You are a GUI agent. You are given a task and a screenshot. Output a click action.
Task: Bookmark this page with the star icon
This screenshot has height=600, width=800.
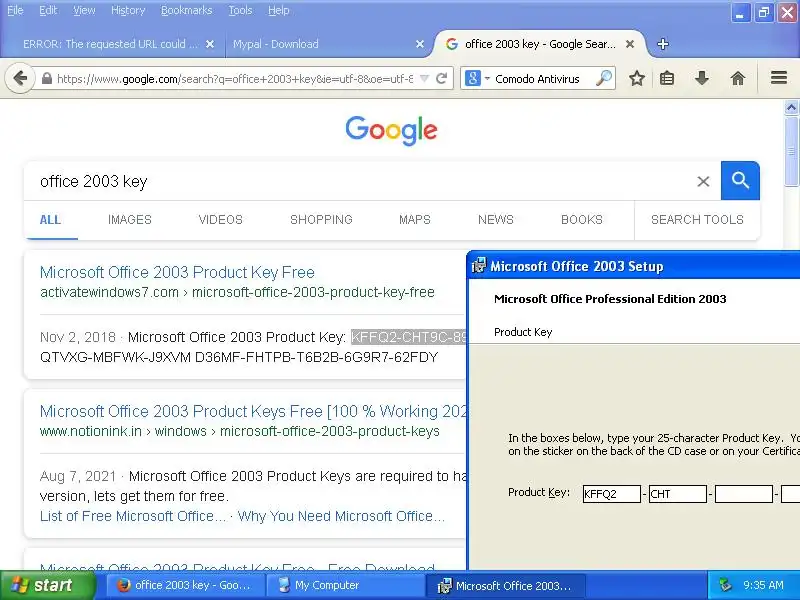point(637,79)
